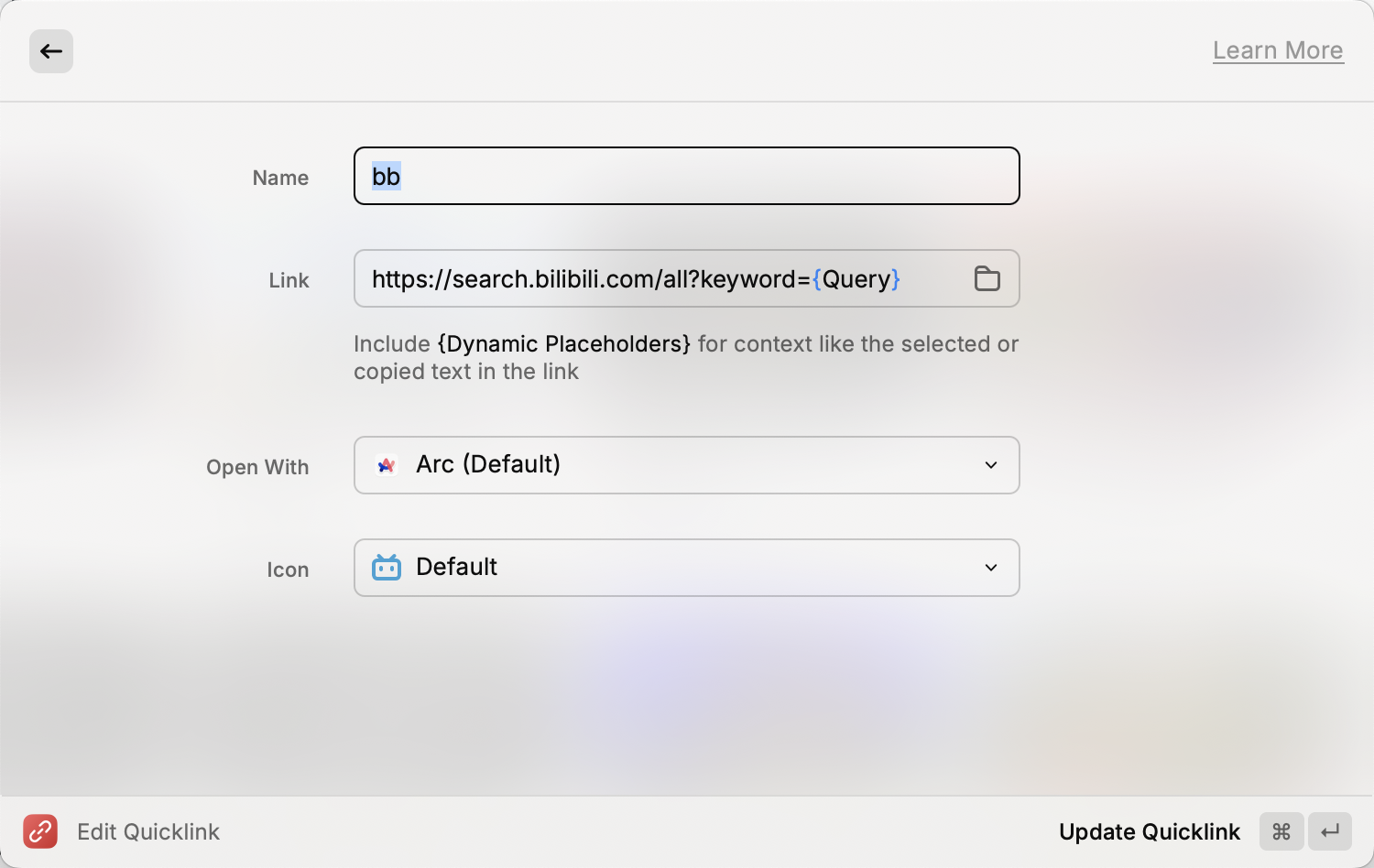Click the red Quicklink chain icon
Image resolution: width=1374 pixels, height=868 pixels.
pos(40,831)
